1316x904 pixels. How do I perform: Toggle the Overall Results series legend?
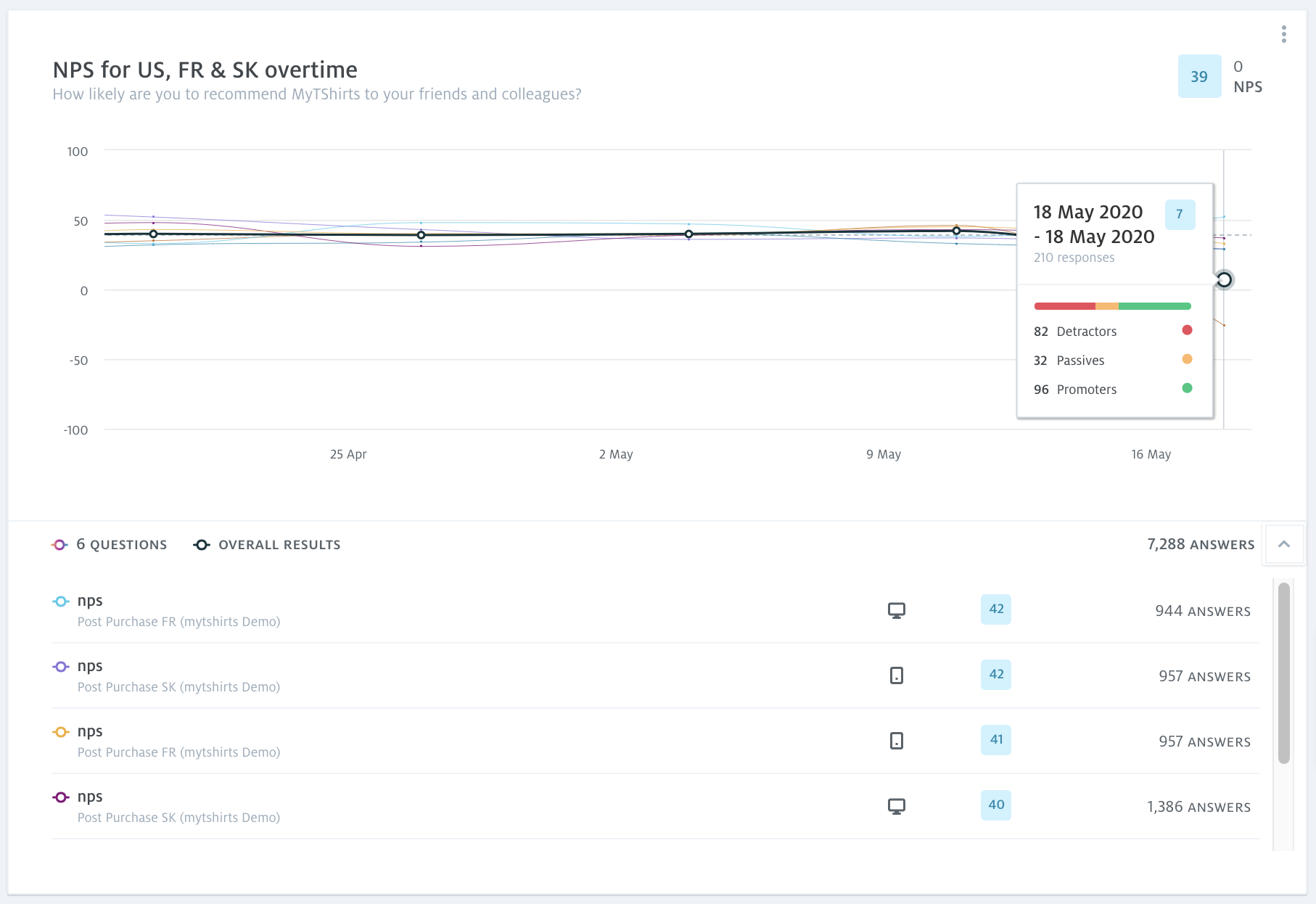(x=267, y=545)
